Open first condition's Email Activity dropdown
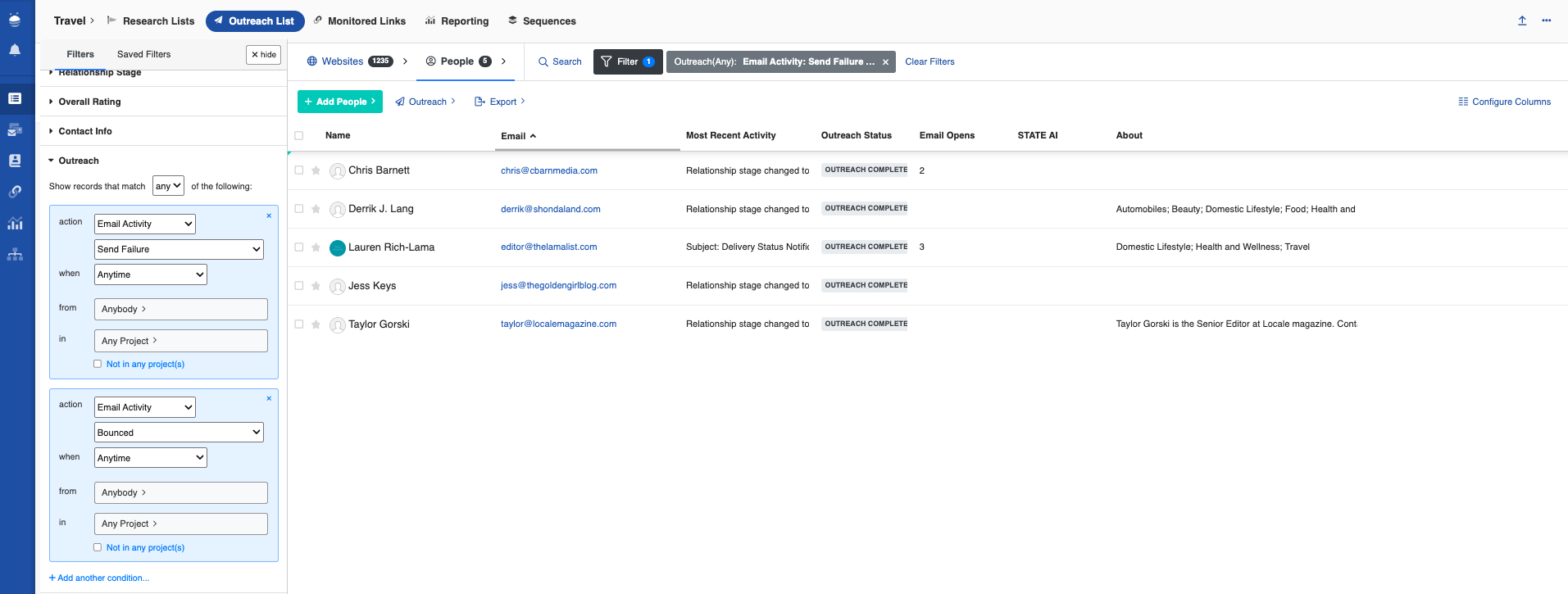 click(145, 224)
